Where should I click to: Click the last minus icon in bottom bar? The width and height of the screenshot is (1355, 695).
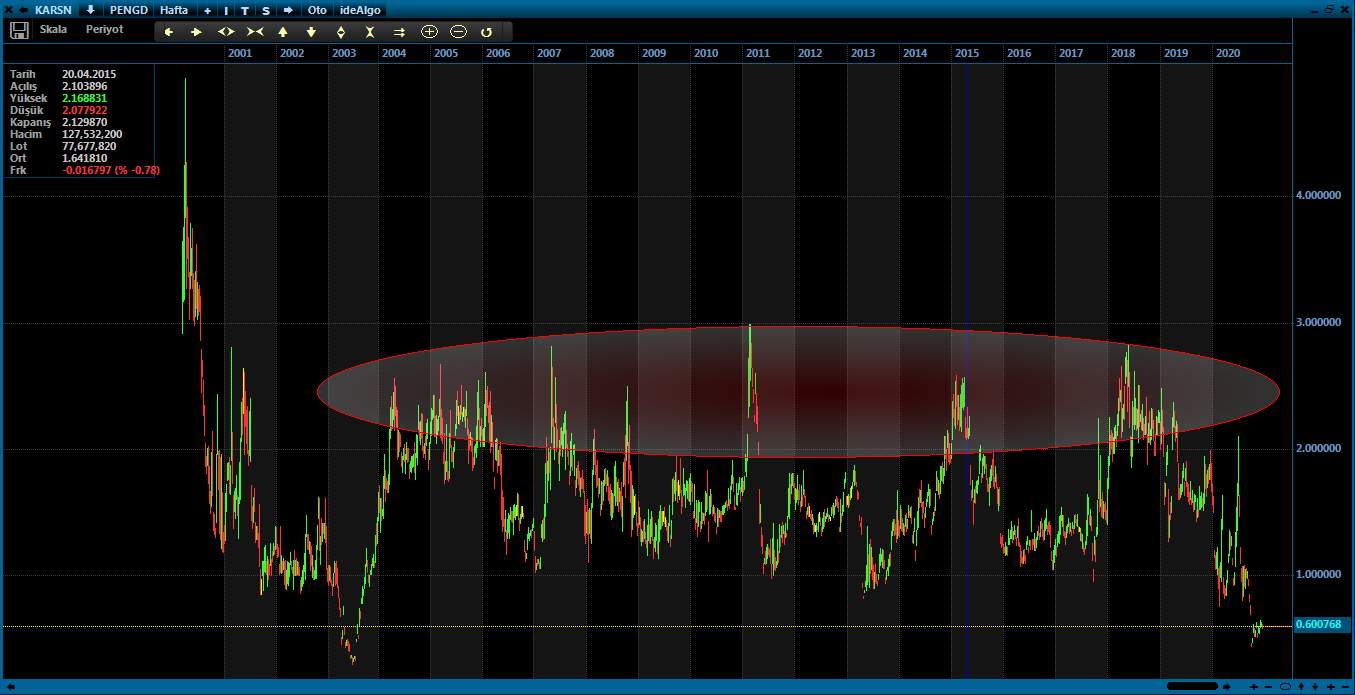1345,687
